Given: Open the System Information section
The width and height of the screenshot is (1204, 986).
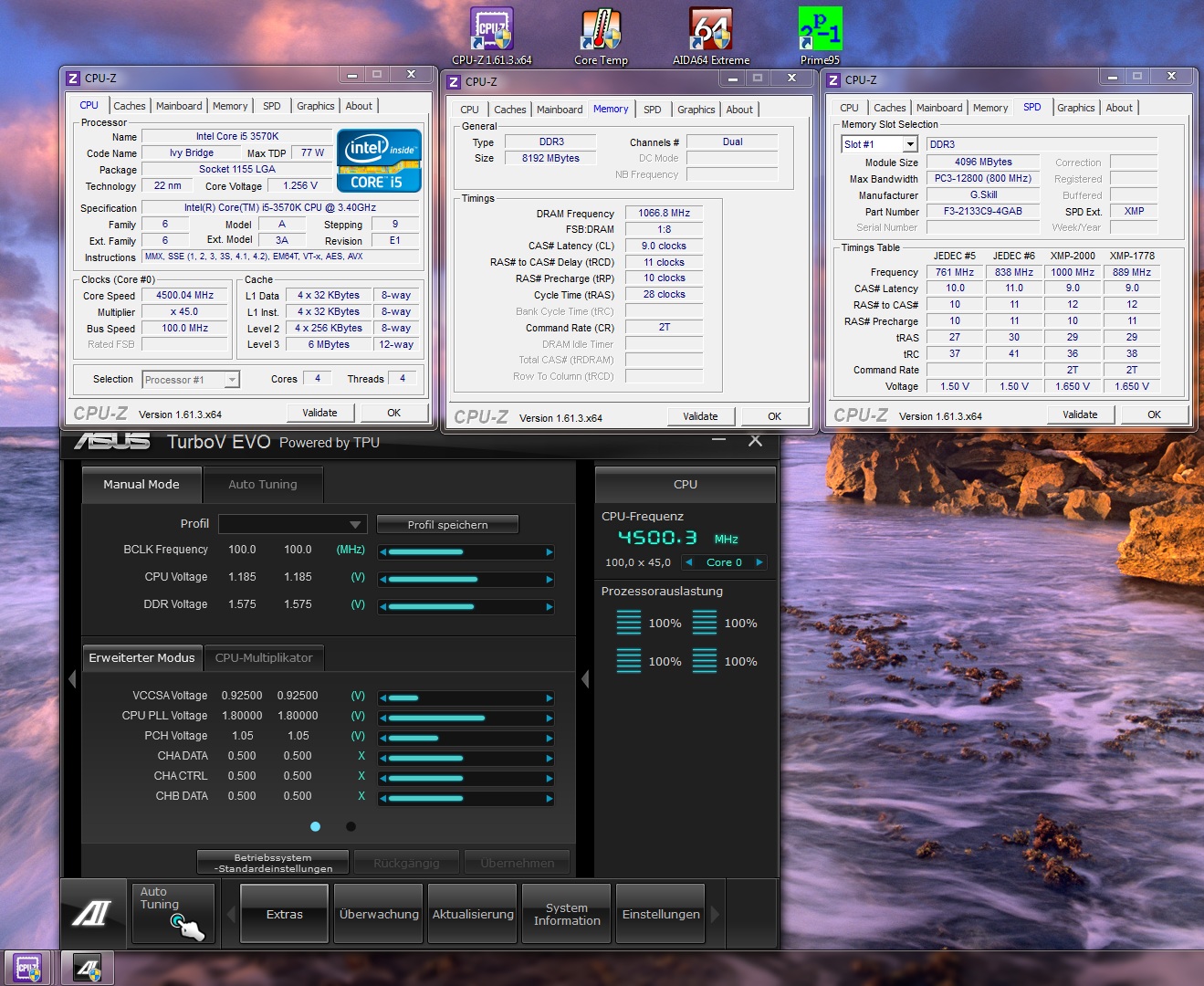Looking at the screenshot, I should (x=567, y=914).
